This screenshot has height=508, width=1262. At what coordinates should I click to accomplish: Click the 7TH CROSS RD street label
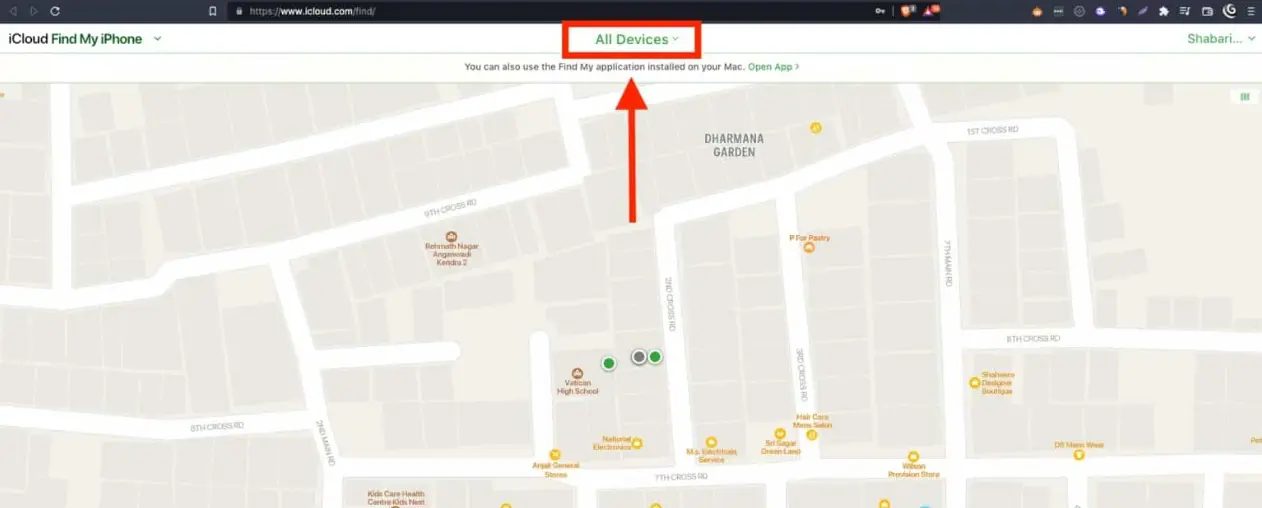point(681,478)
